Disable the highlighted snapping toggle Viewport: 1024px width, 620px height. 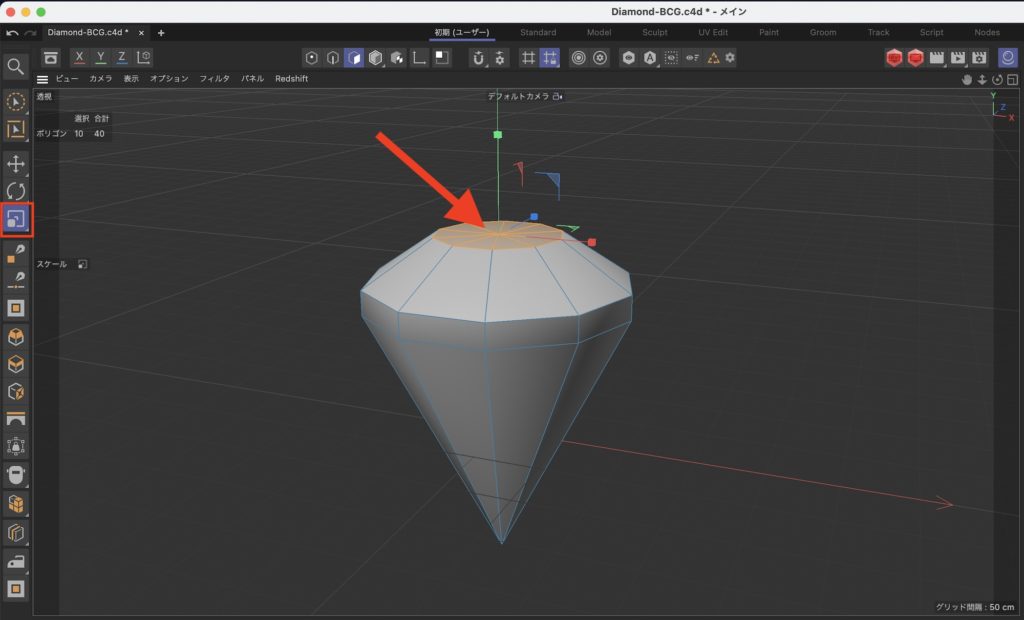(547, 58)
